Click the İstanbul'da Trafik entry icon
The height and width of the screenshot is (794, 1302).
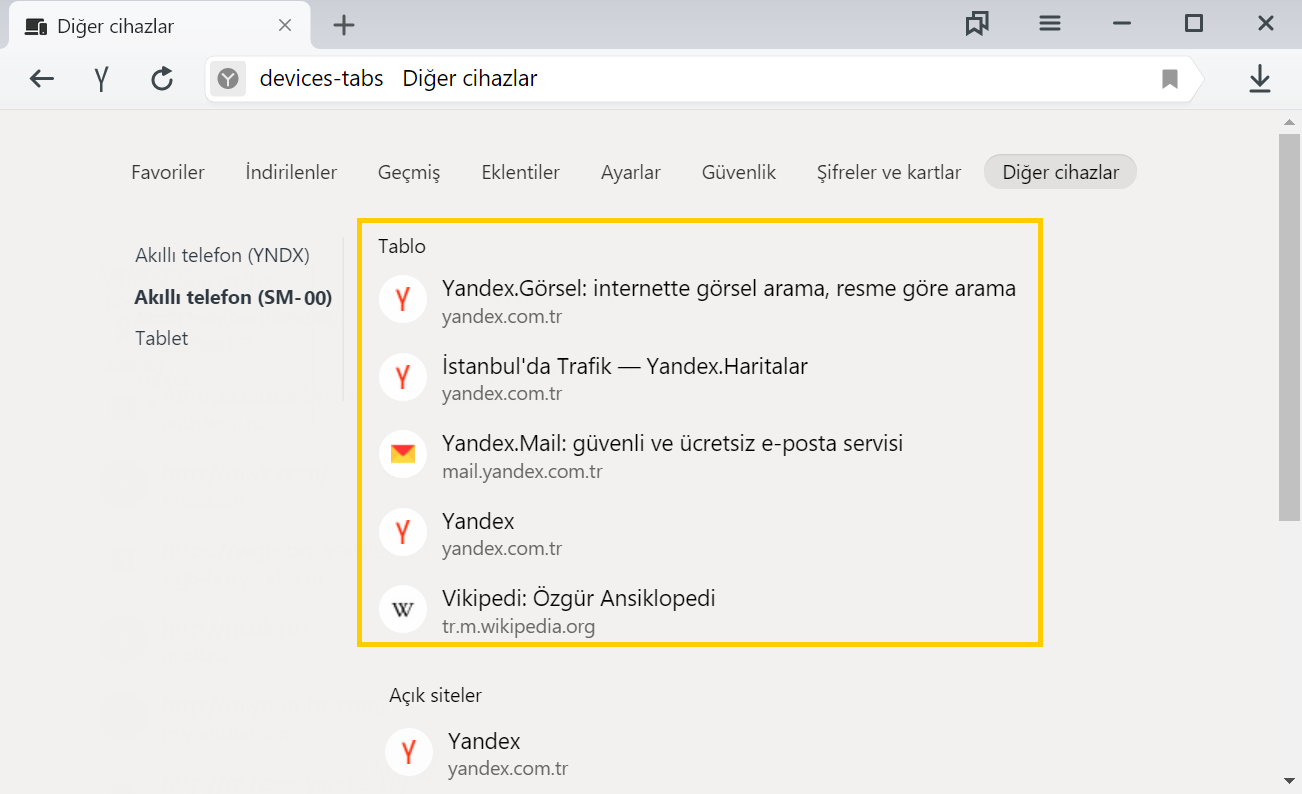tap(403, 377)
